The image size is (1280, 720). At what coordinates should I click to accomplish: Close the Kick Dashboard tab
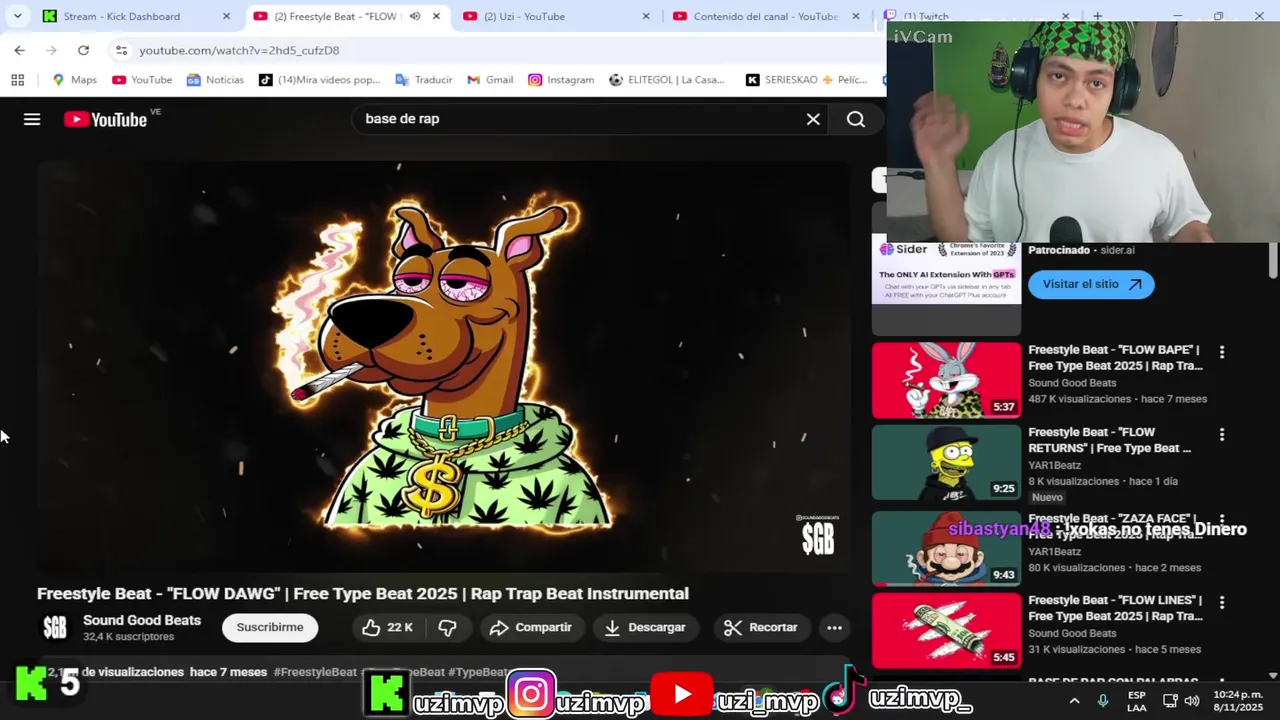tap(226, 16)
